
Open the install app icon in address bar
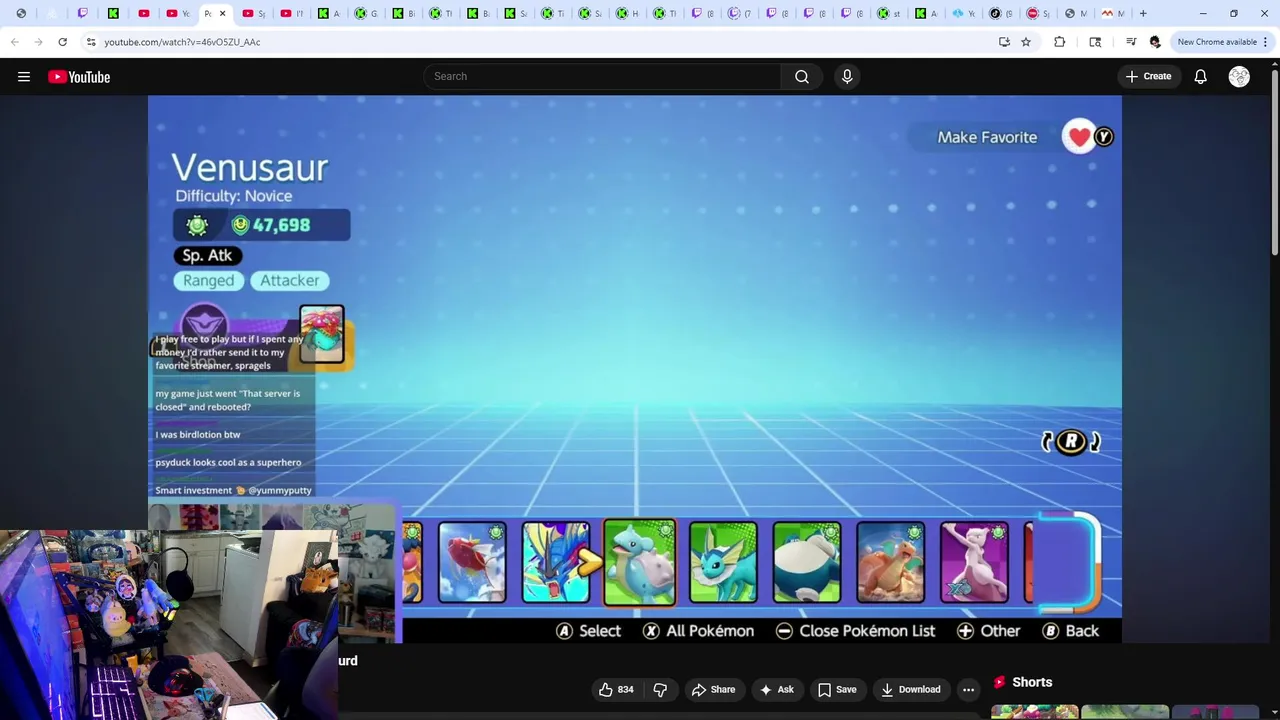[1004, 42]
